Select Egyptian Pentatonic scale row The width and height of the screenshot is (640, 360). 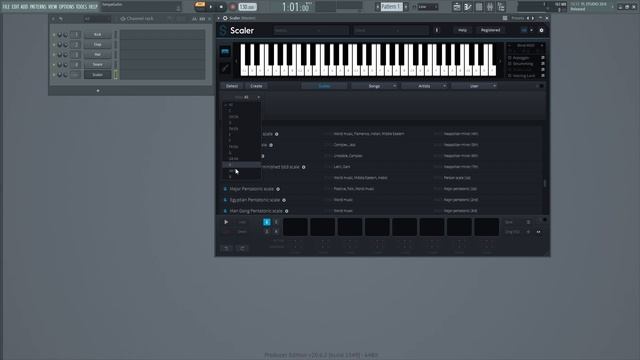(382, 200)
